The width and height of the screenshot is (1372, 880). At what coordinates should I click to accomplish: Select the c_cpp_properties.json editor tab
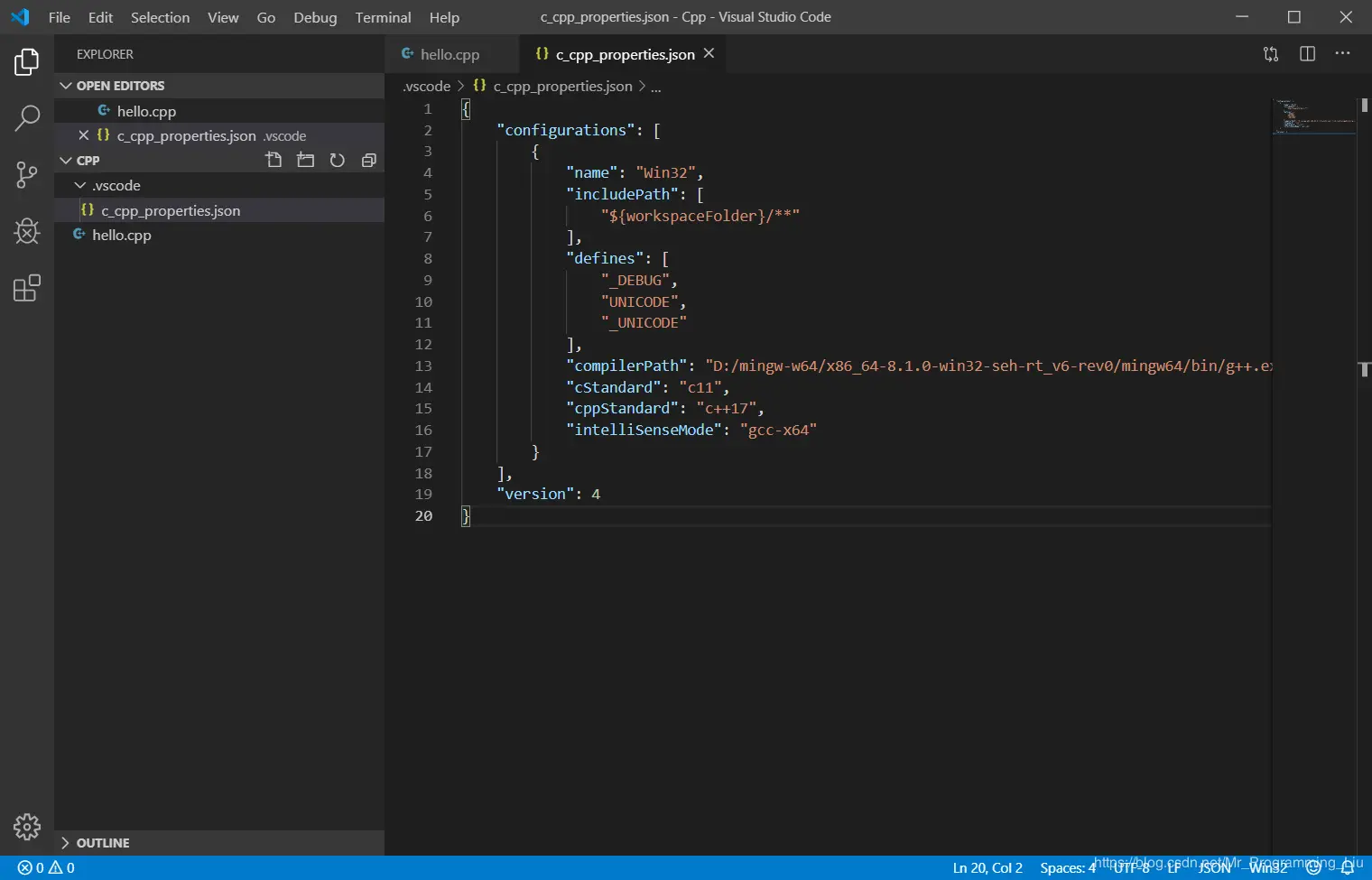pyautogui.click(x=623, y=54)
